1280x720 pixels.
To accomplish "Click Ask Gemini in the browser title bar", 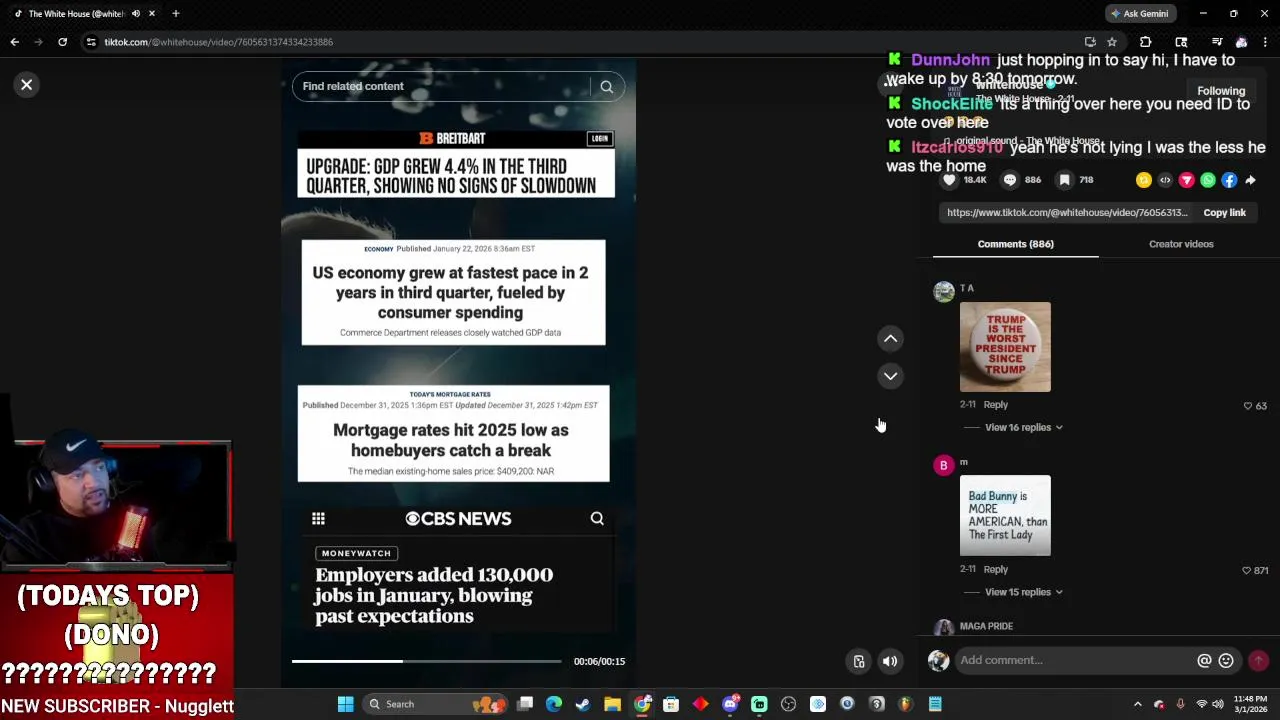I will tap(1139, 14).
